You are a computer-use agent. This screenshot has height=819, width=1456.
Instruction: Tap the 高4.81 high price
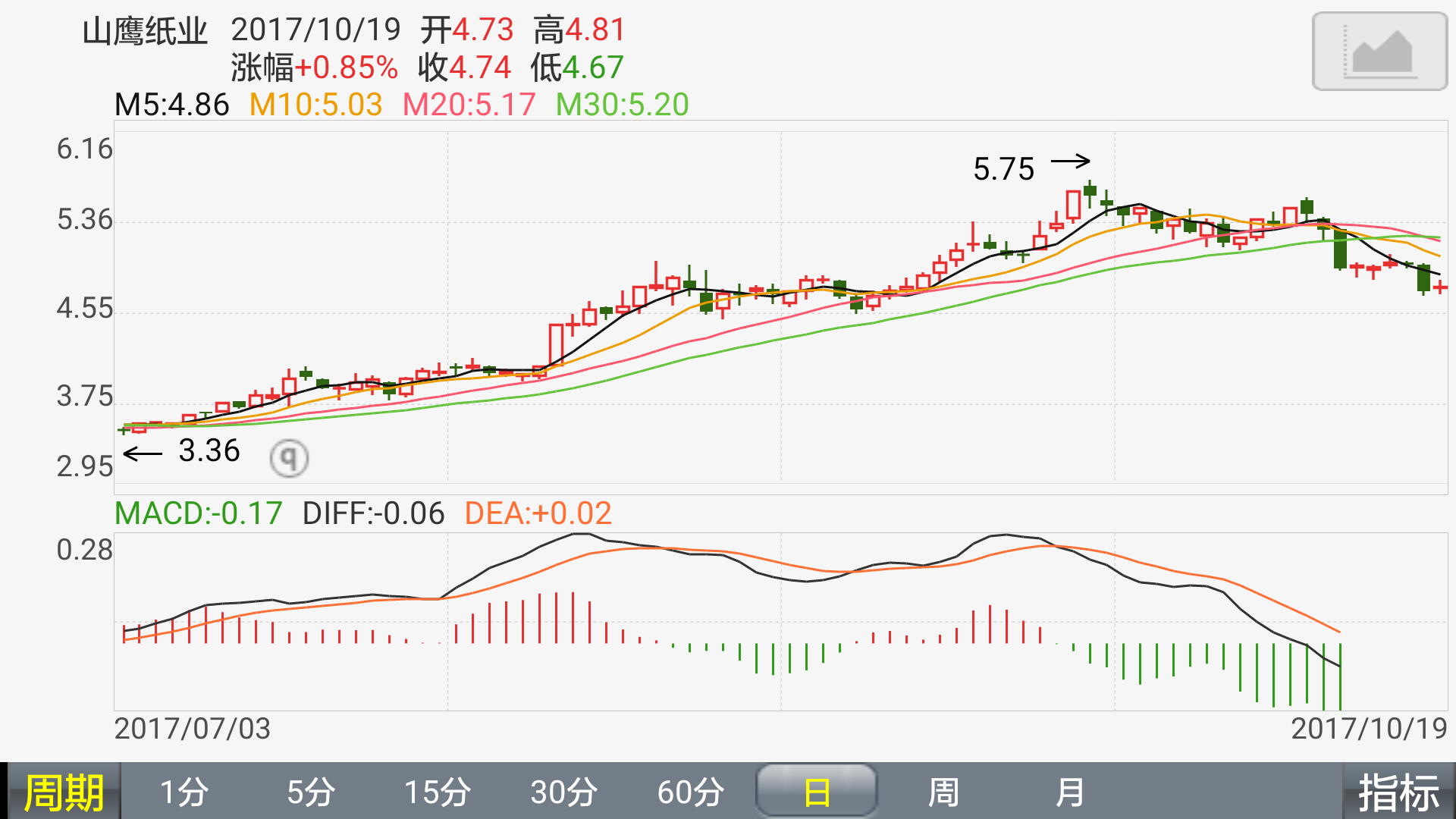[579, 30]
